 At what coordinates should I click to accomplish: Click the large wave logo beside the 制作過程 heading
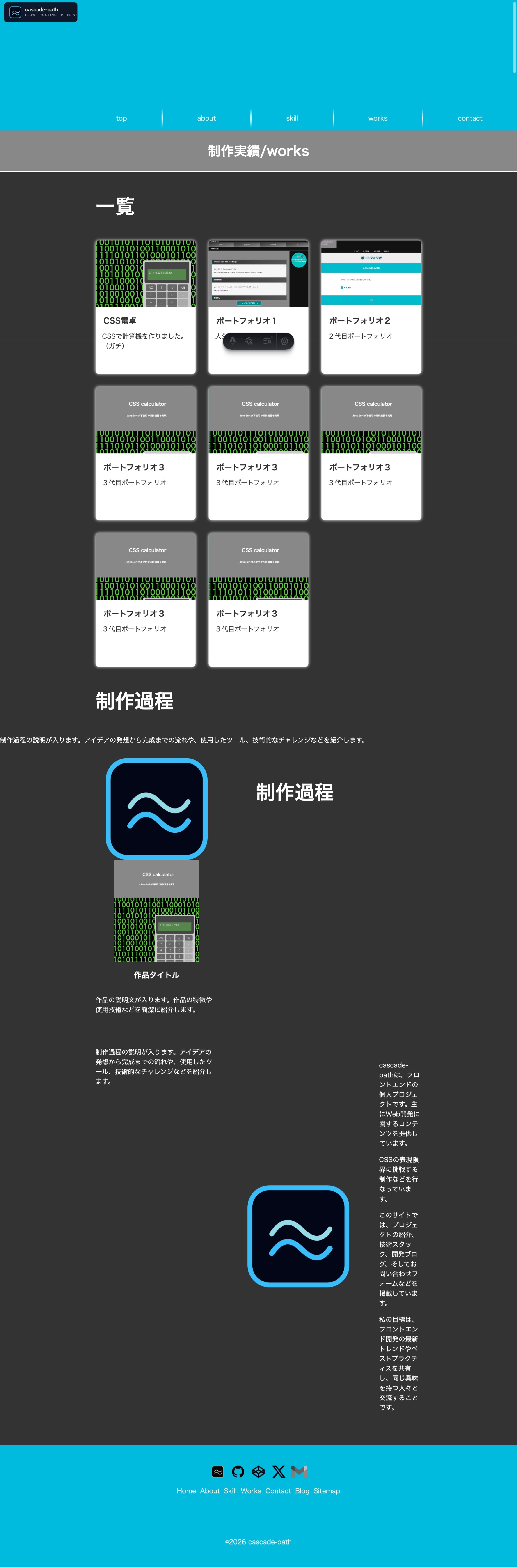(156, 809)
